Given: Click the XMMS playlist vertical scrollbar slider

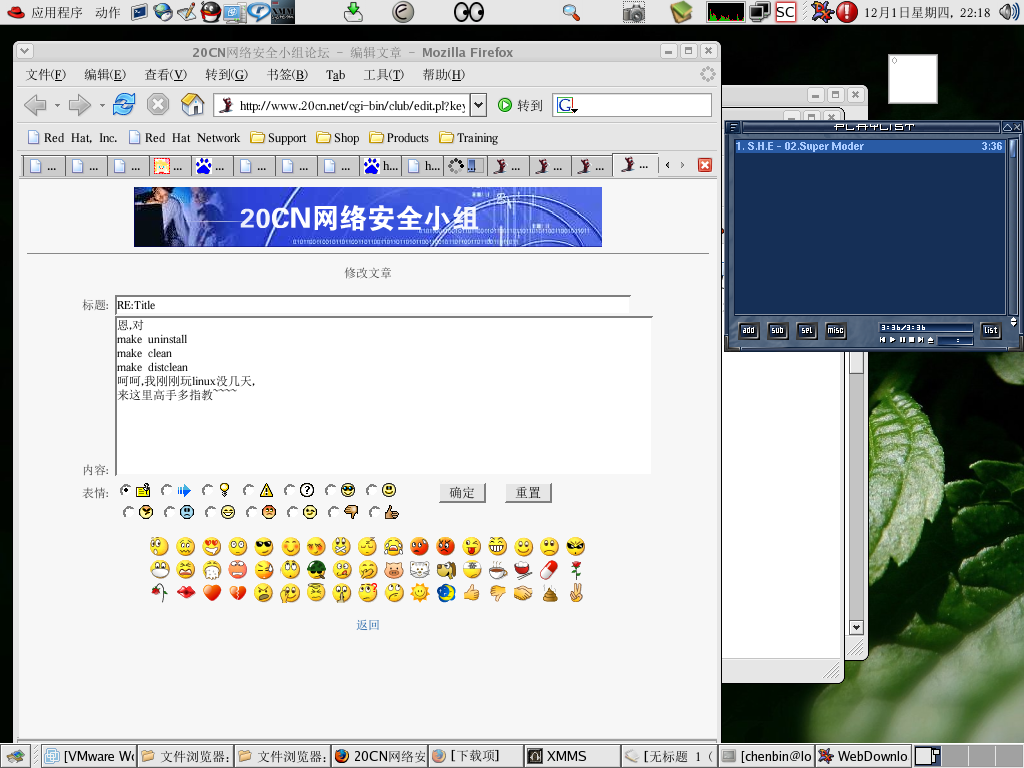Looking at the screenshot, I should coord(1013,149).
